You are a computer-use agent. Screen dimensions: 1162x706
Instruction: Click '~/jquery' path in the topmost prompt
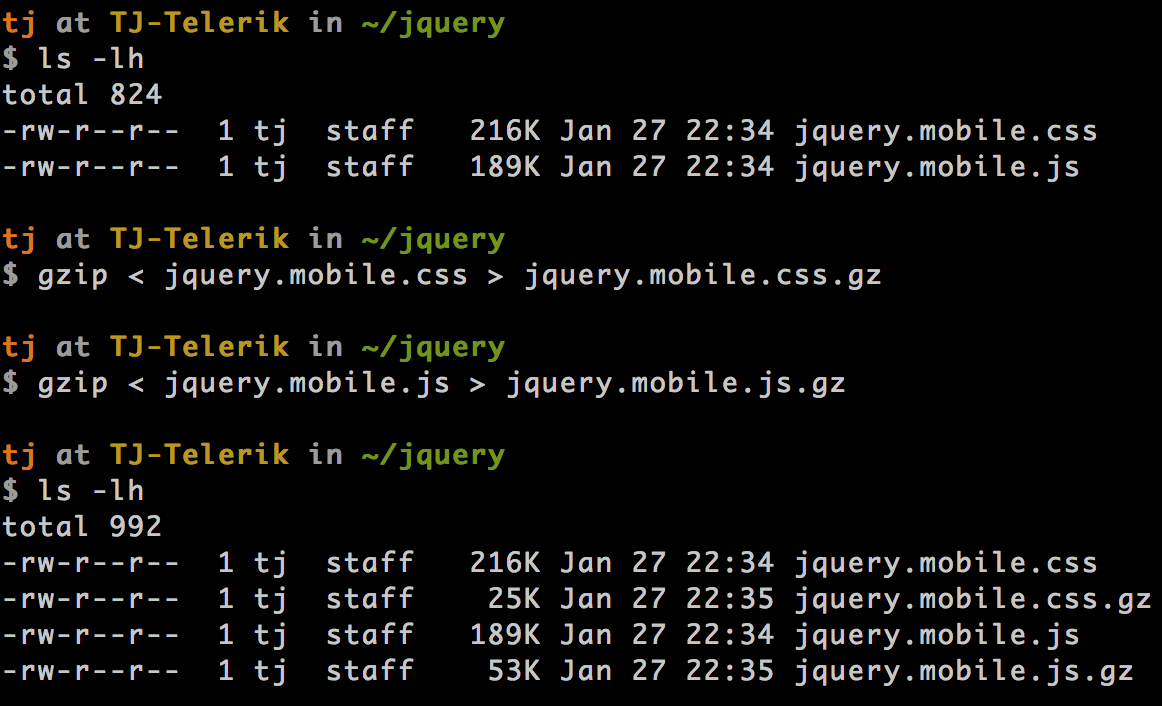[x=434, y=24]
